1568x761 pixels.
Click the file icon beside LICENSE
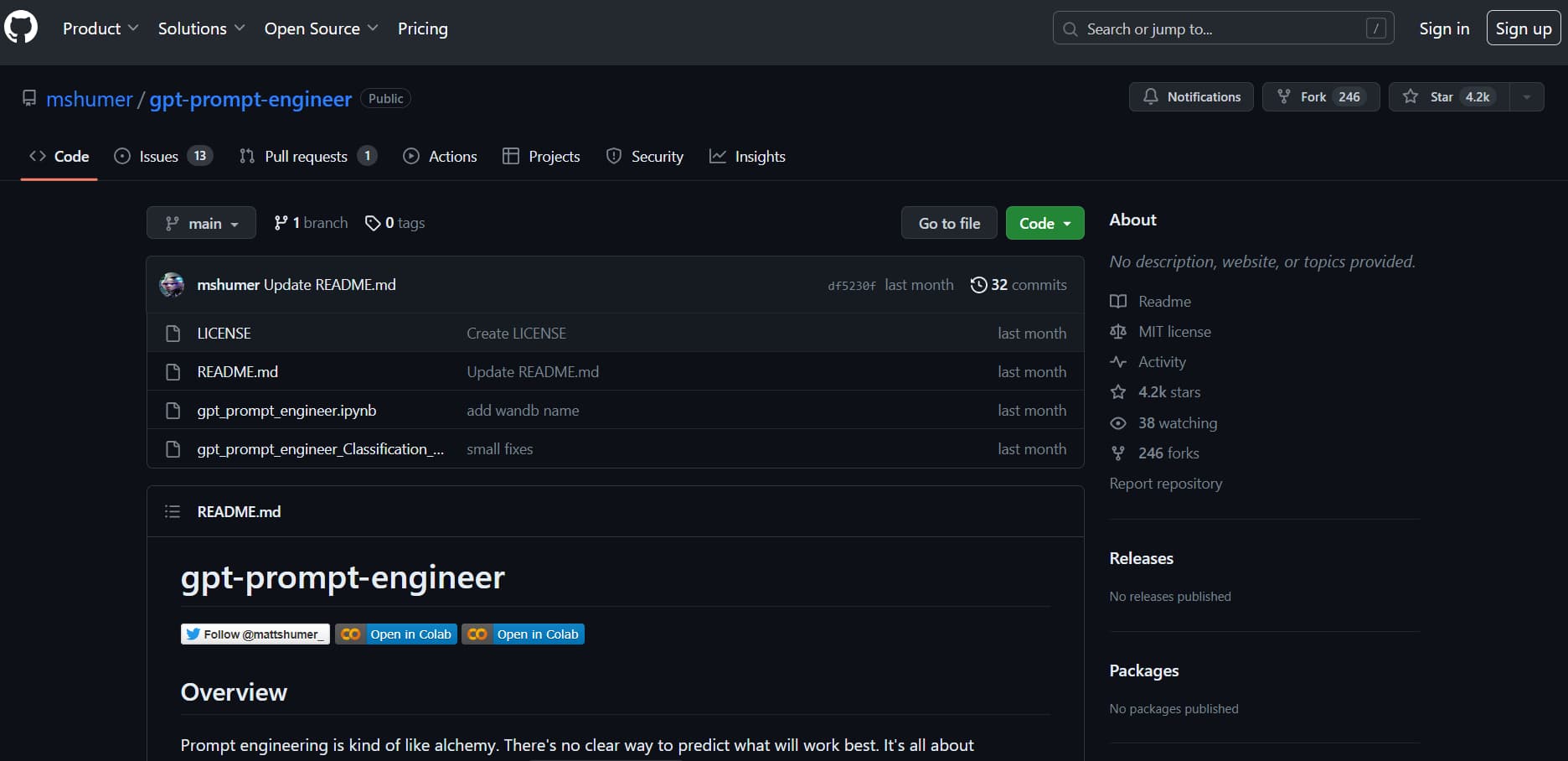(173, 334)
